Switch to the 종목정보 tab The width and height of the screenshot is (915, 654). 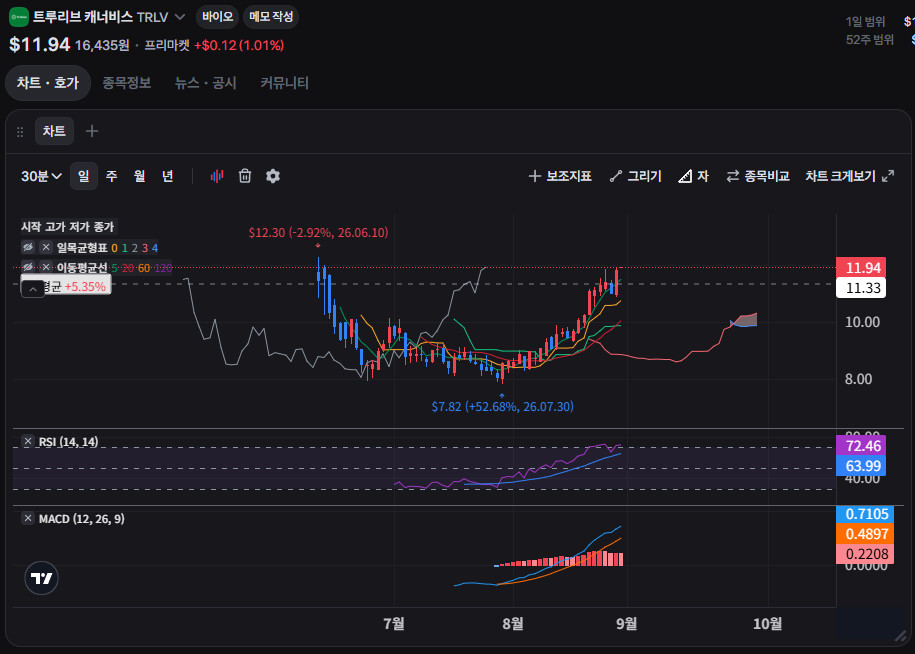127,83
